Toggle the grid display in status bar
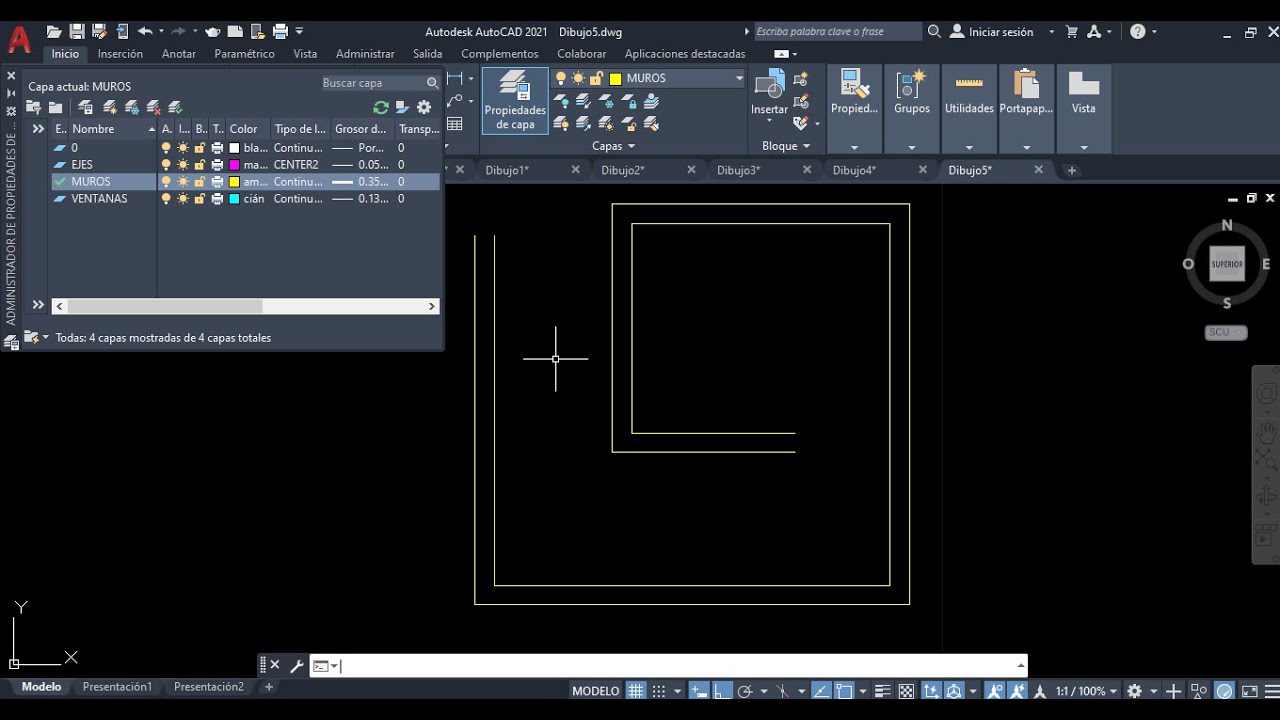This screenshot has width=1280, height=720. tap(636, 691)
